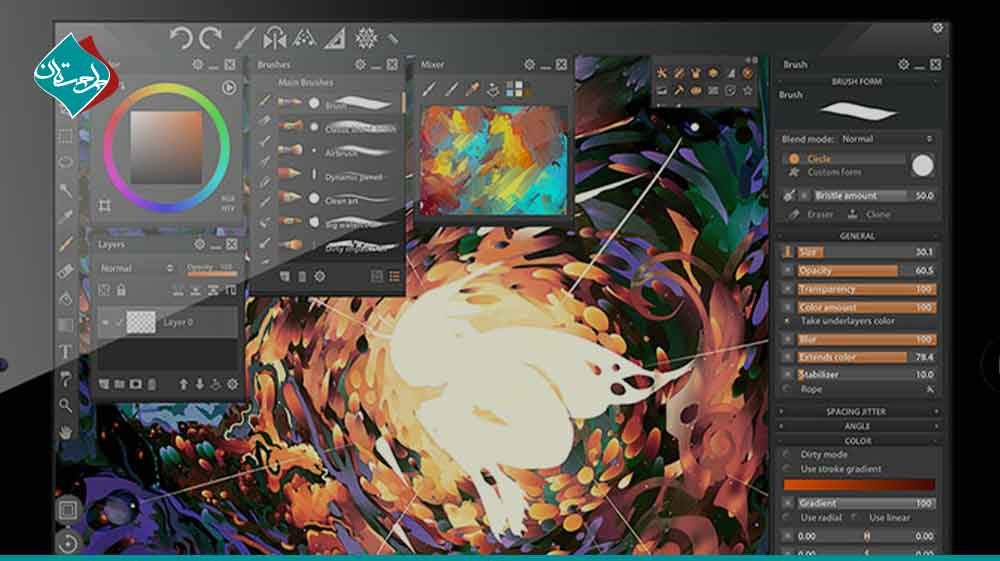Select the lasso selection tool in left toolbar
1000x561 pixels.
[66, 162]
